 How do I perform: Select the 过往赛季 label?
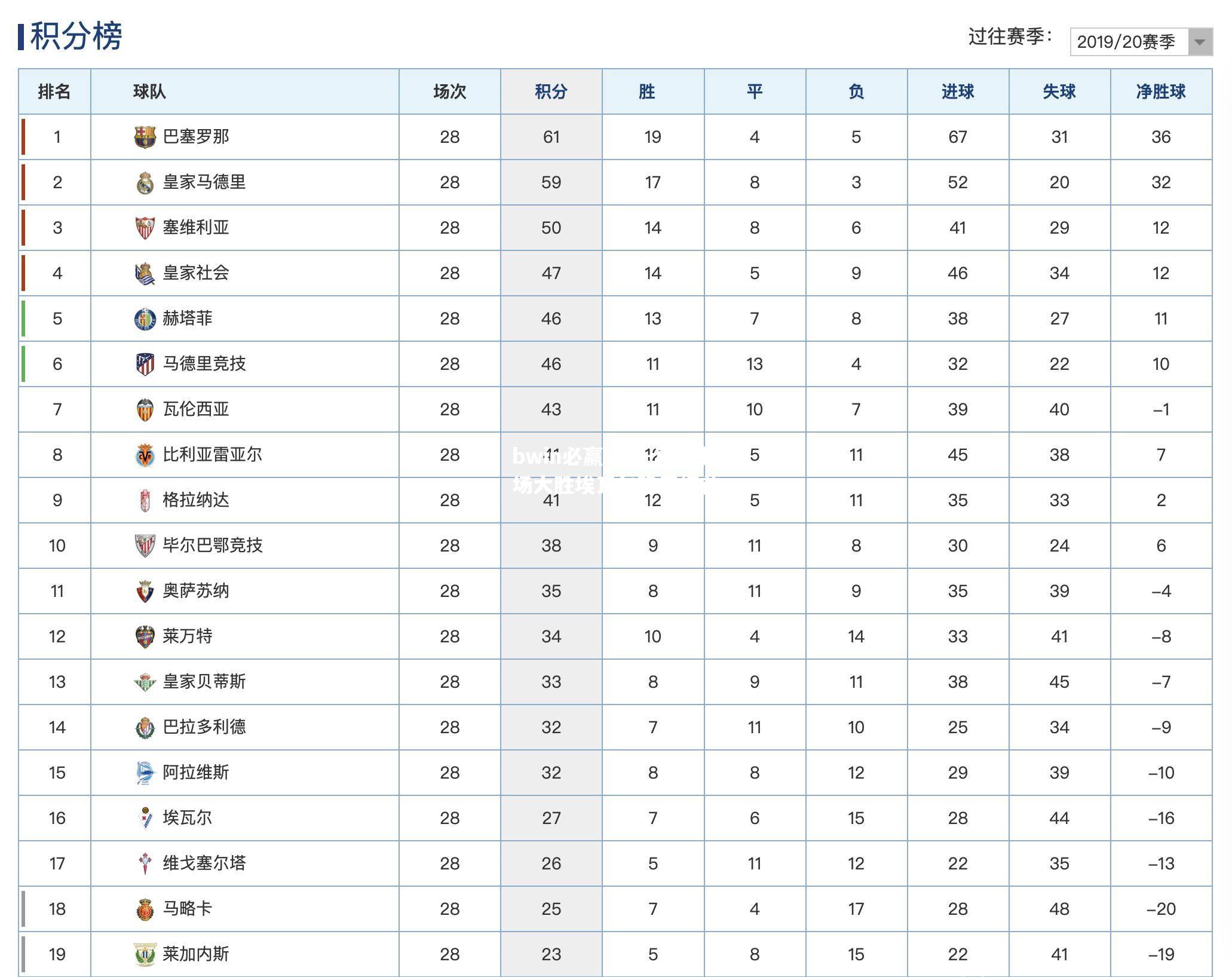tap(1010, 37)
